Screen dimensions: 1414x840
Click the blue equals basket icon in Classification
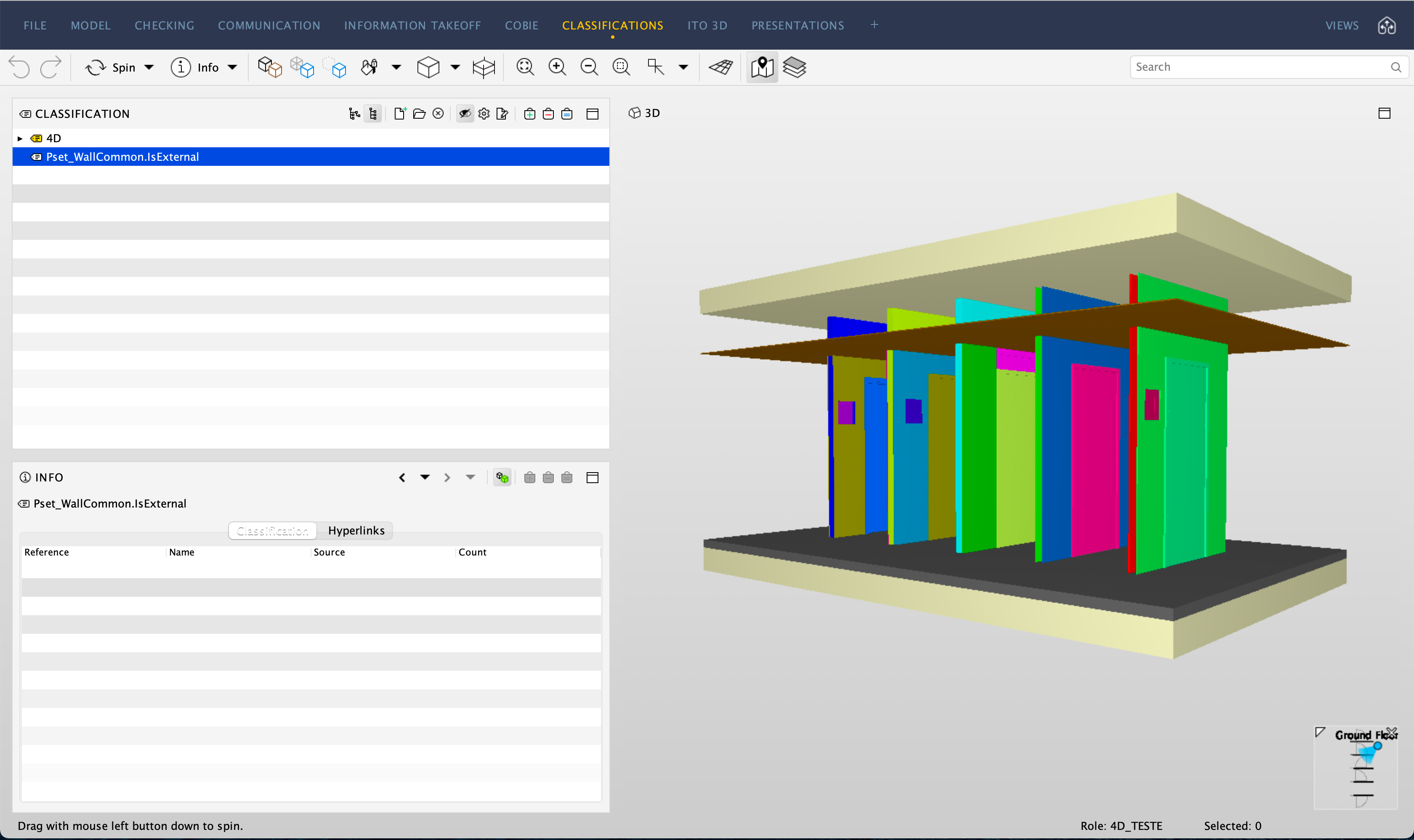click(566, 114)
